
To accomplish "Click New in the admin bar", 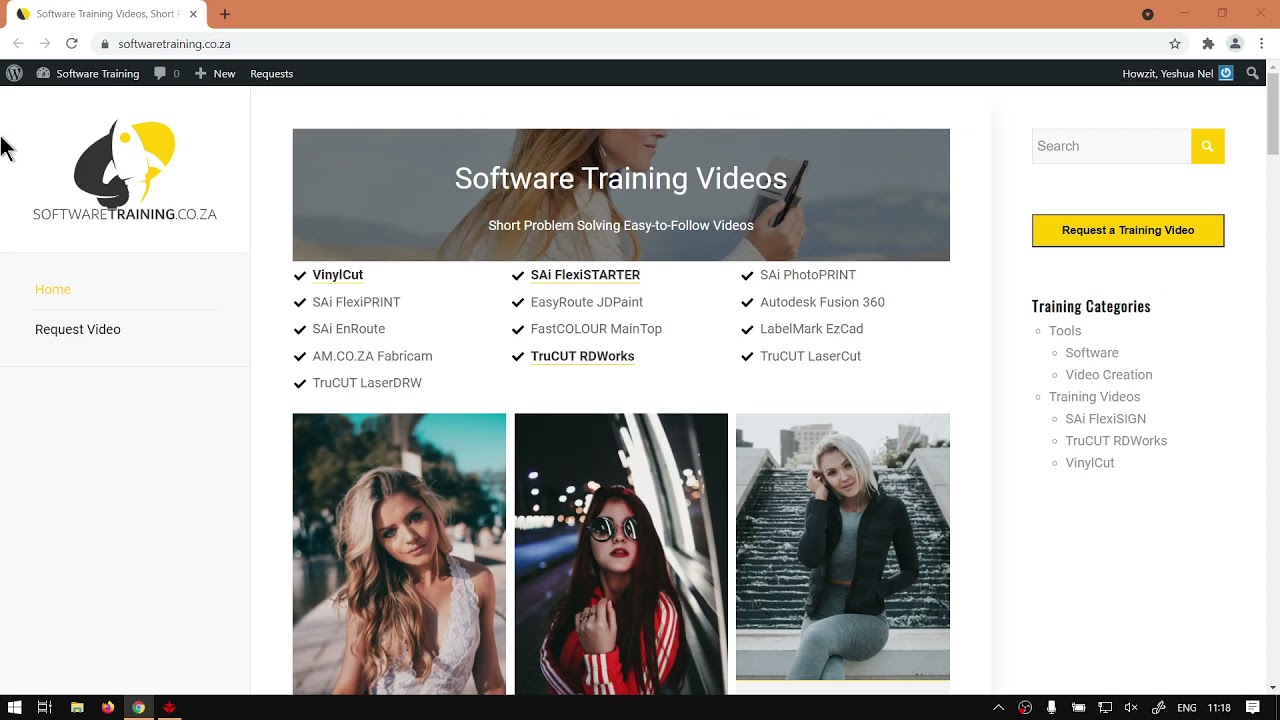I will coord(215,73).
